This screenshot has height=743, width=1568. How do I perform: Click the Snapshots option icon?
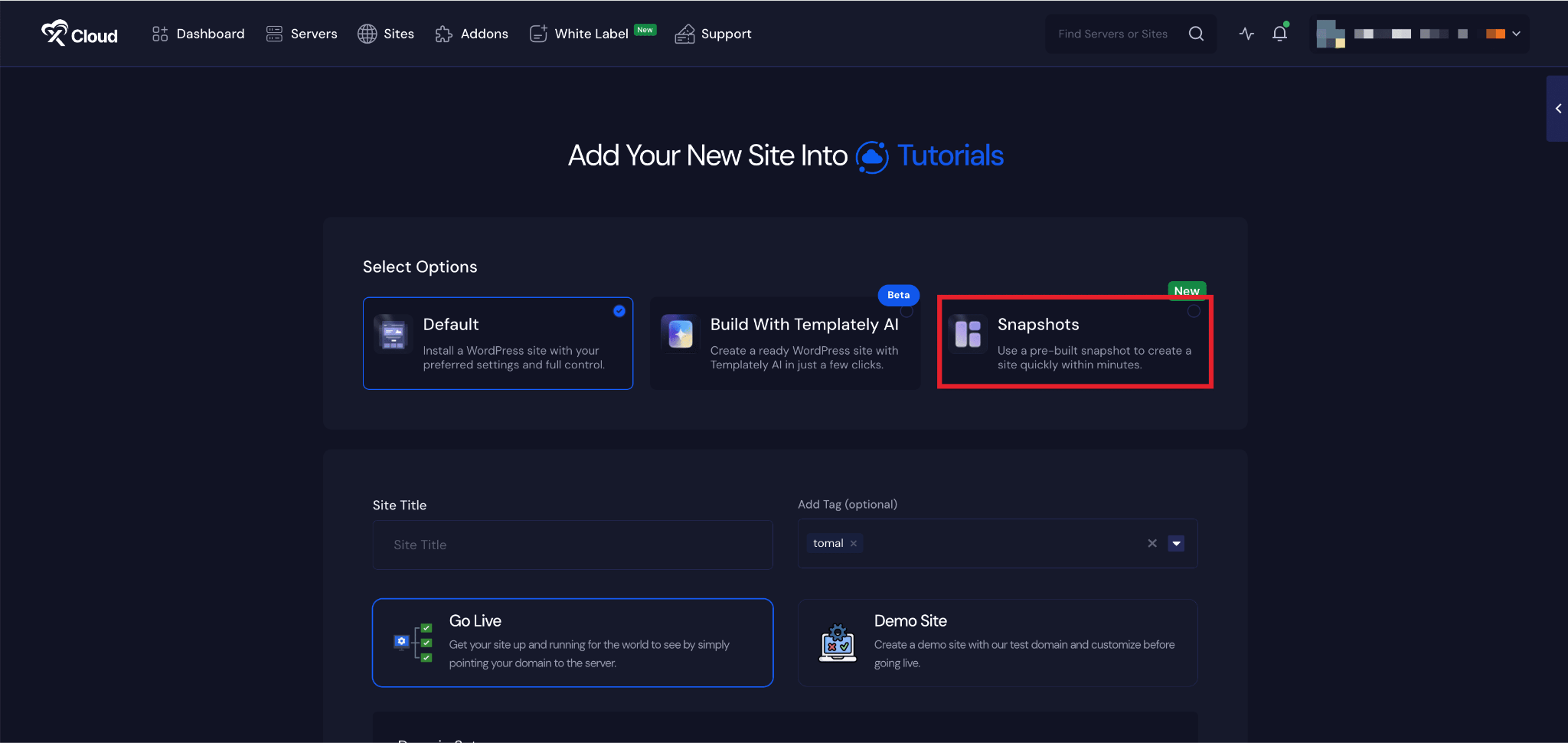point(968,334)
